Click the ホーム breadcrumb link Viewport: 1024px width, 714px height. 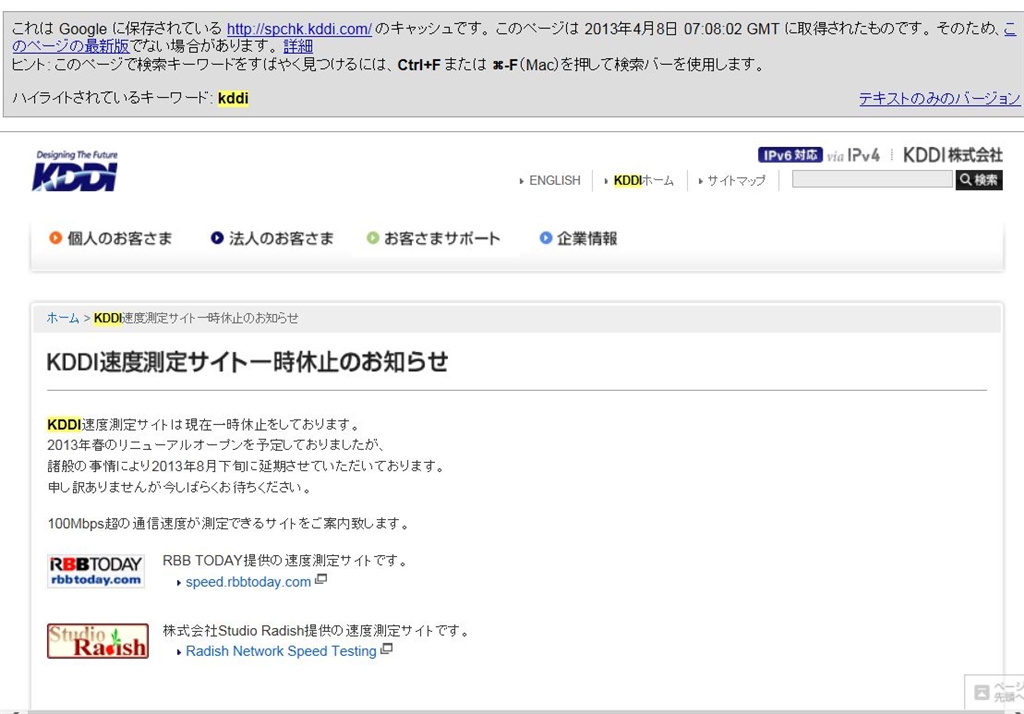click(x=63, y=318)
